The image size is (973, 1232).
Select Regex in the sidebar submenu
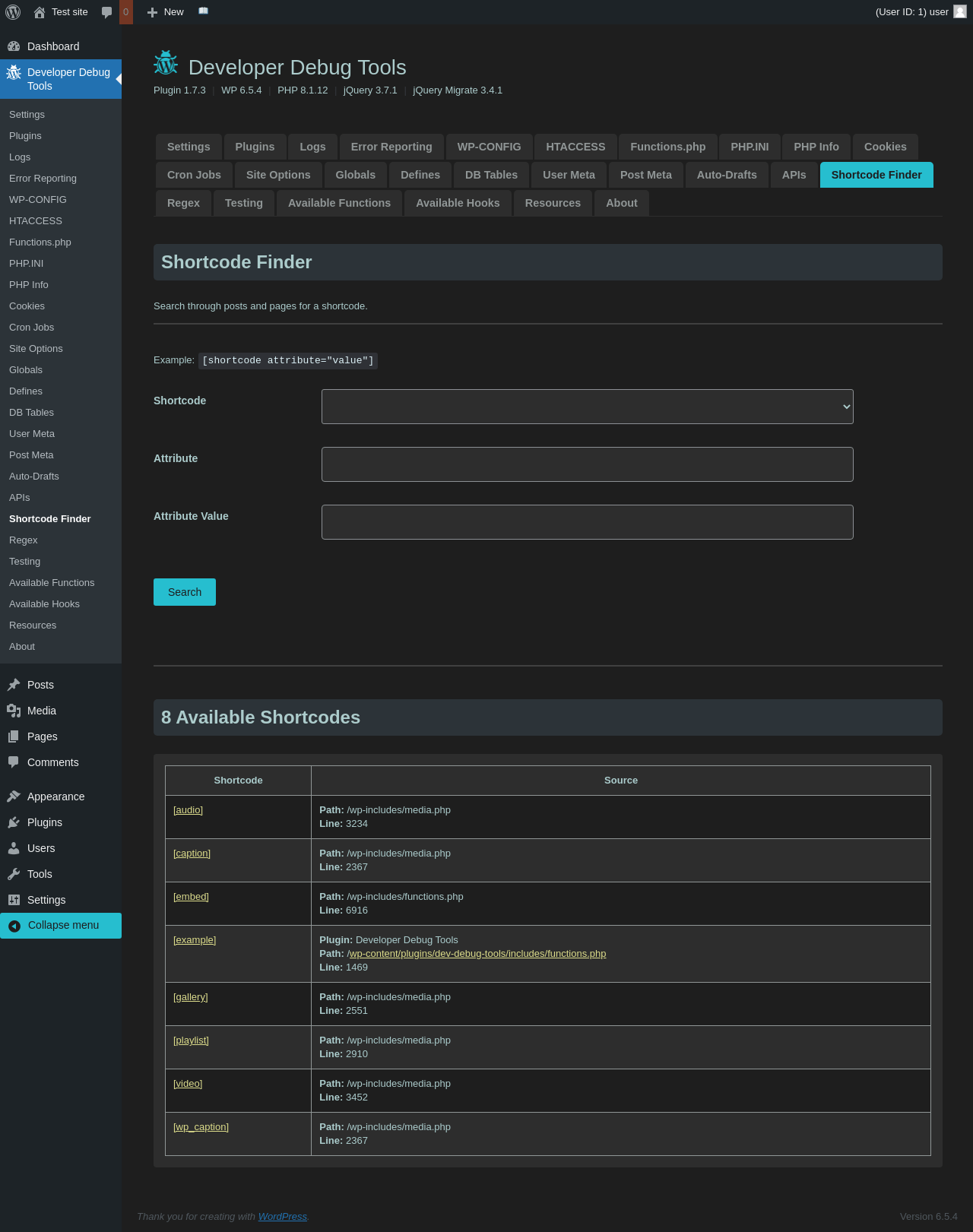pos(24,540)
